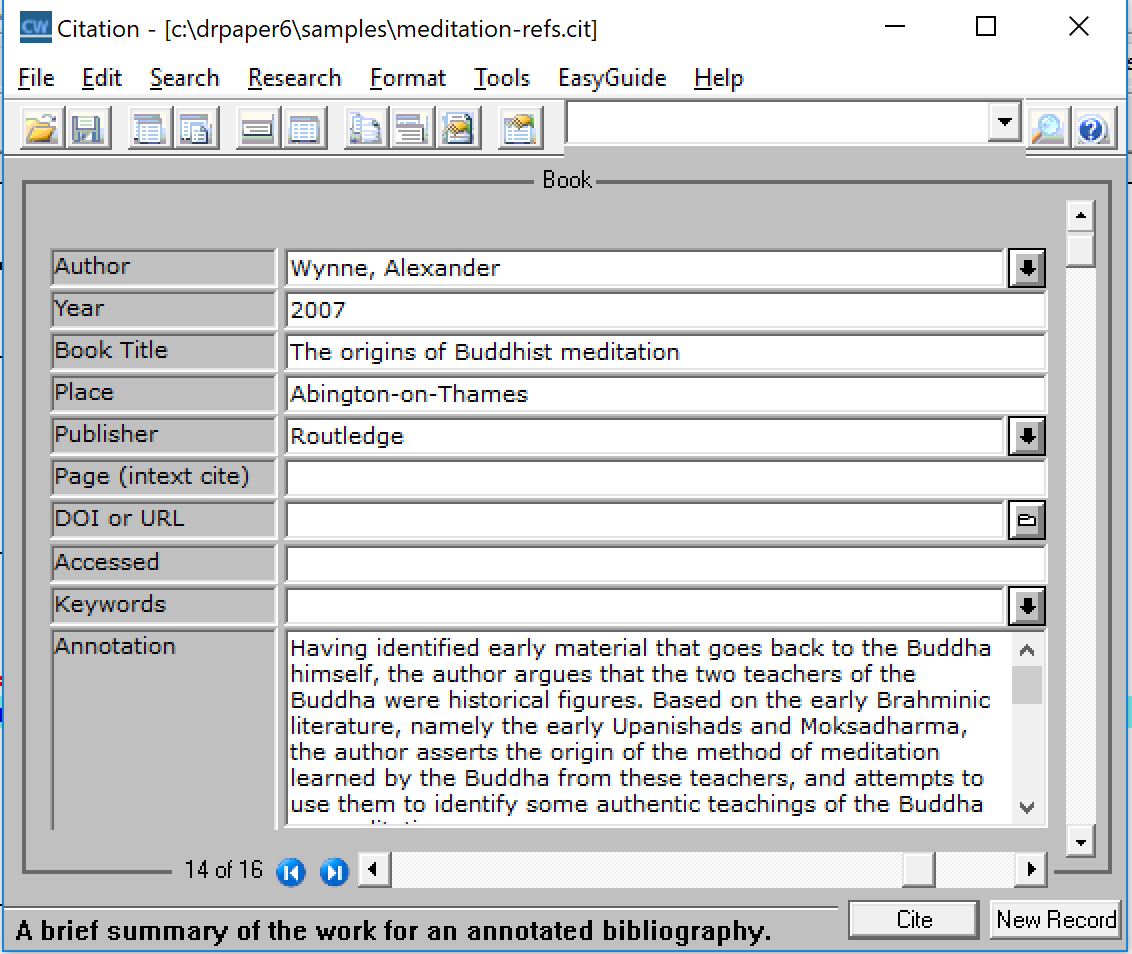The width and height of the screenshot is (1132, 954).
Task: Click the browse folder icon beside DOI or URL
Action: [x=1026, y=520]
